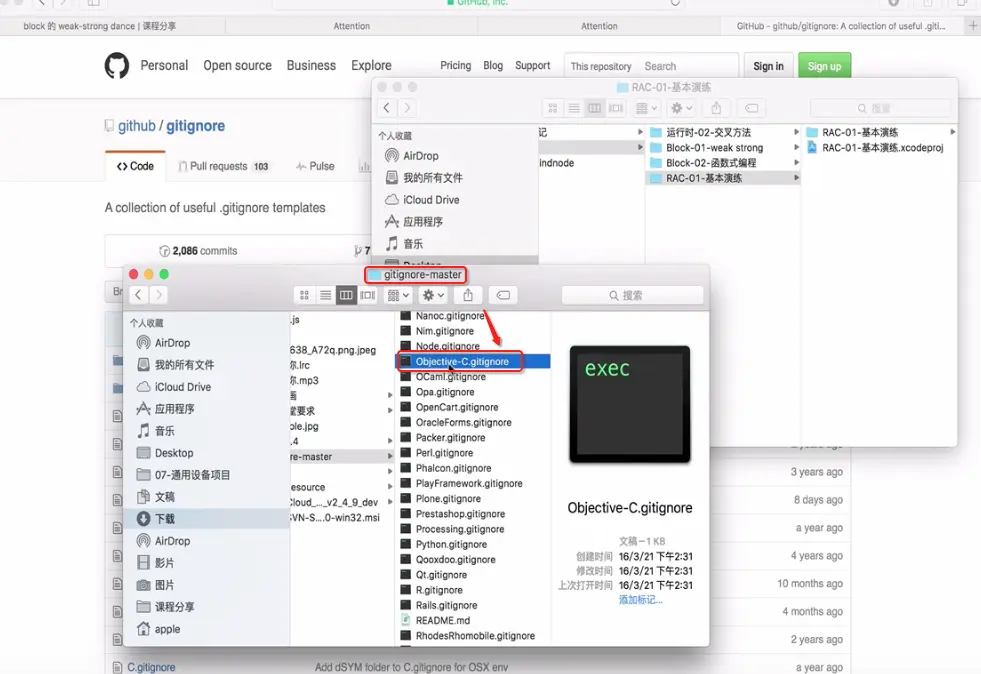981x674 pixels.
Task: Switch RAC-01 window to cover flow view
Action: (616, 108)
